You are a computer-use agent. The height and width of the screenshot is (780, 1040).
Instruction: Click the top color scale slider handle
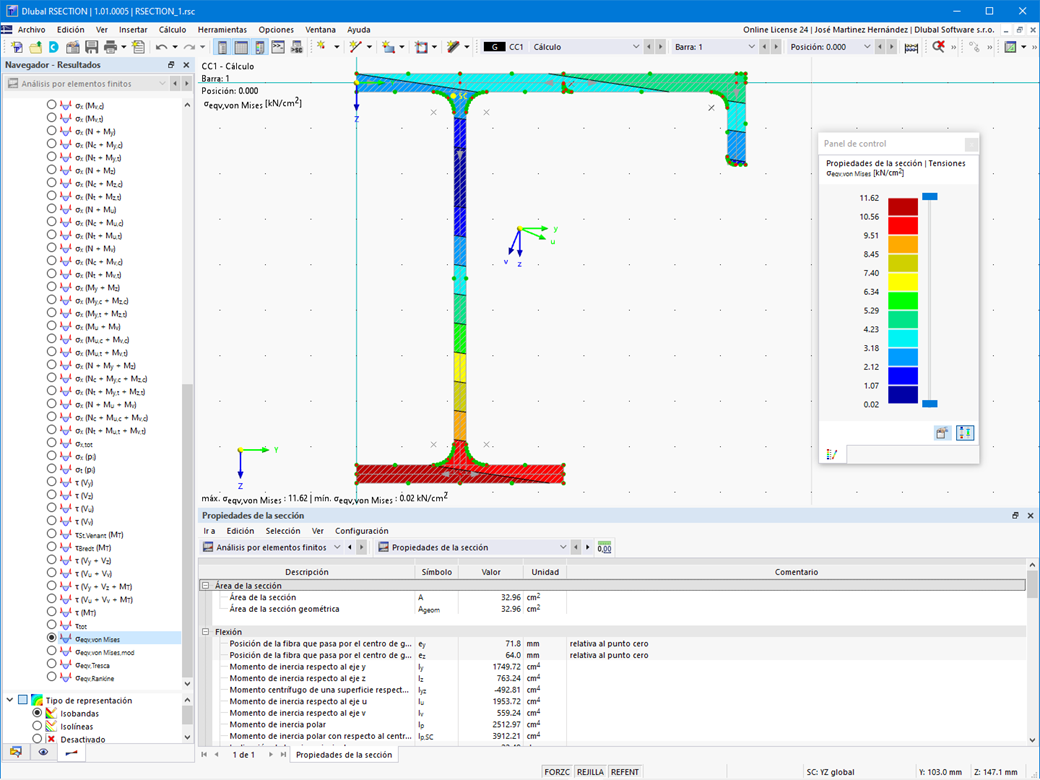coord(930,196)
